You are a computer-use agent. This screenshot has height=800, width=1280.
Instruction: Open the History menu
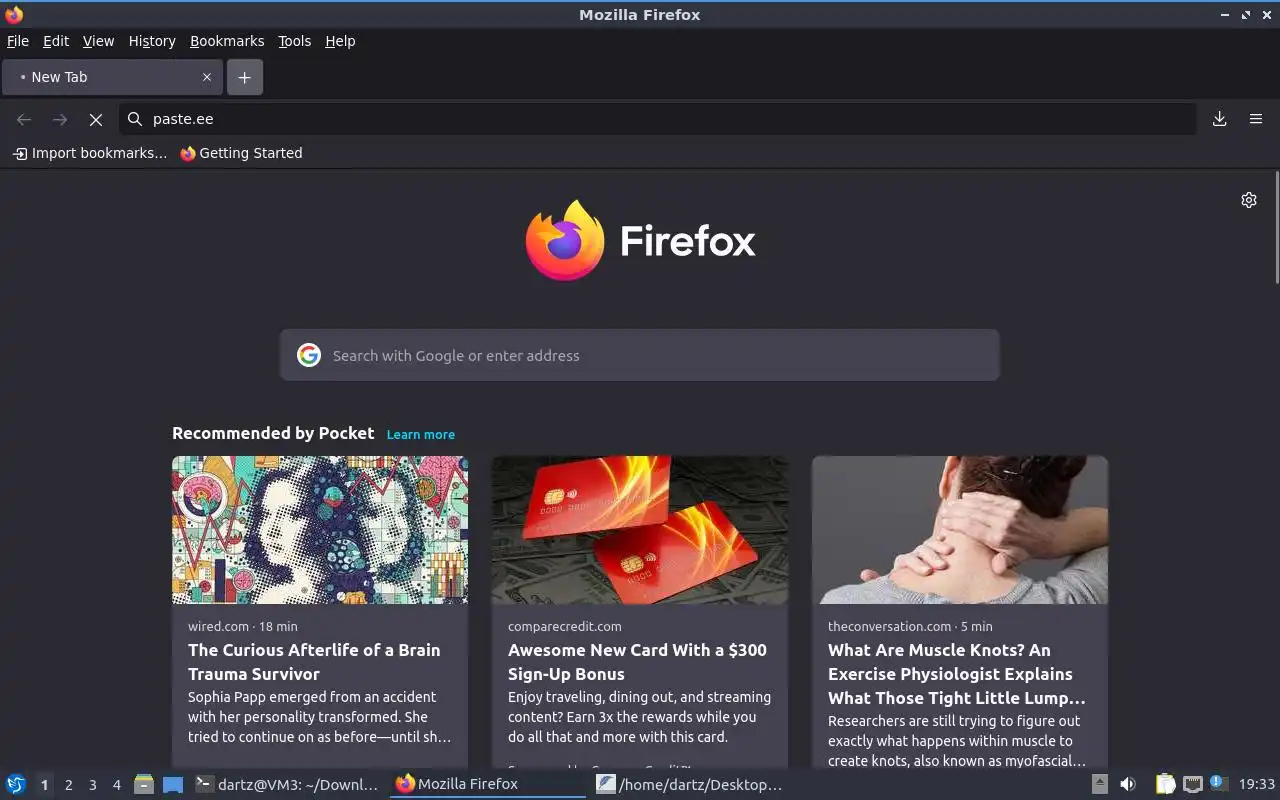point(152,41)
